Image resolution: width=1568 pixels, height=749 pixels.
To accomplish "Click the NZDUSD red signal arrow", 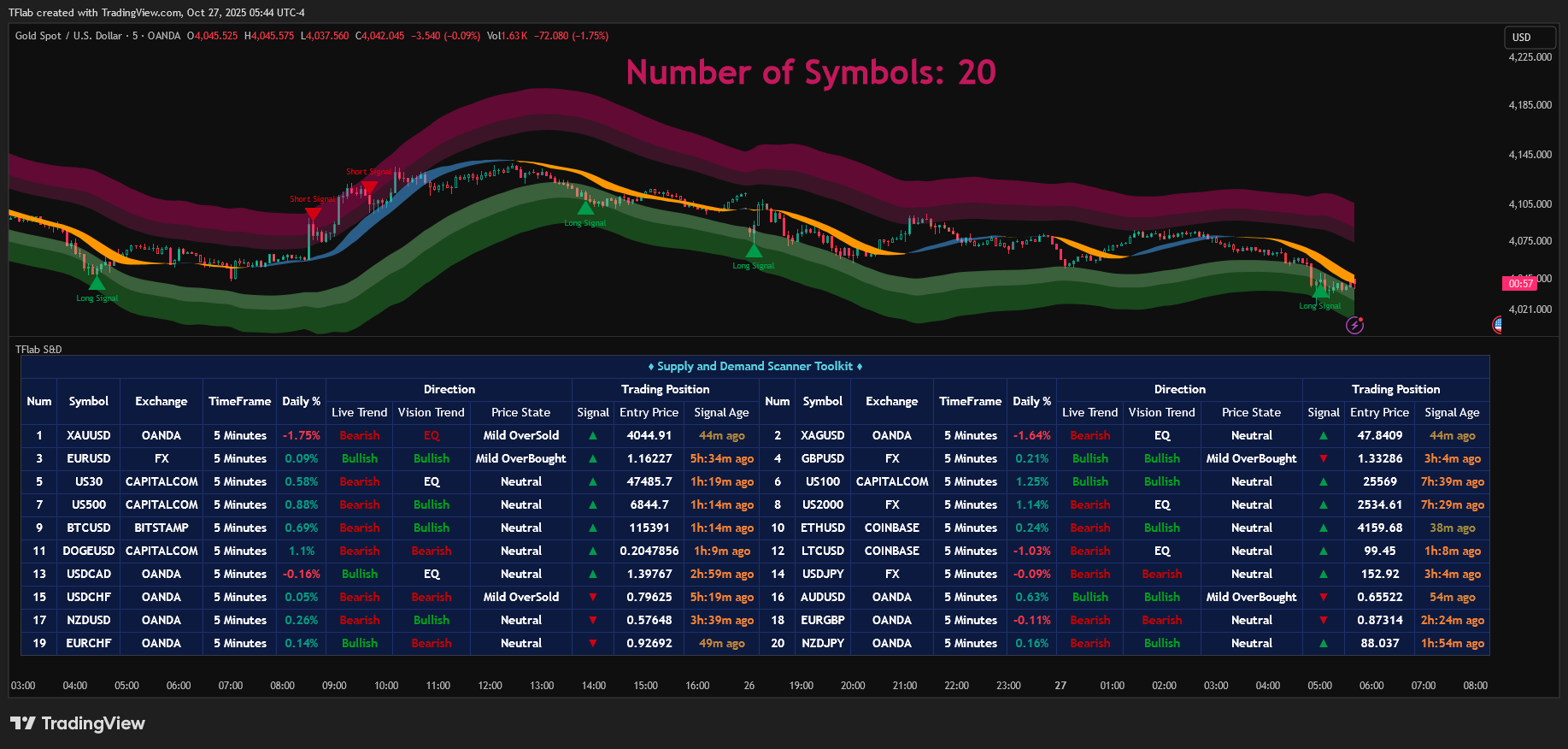I will coord(593,620).
